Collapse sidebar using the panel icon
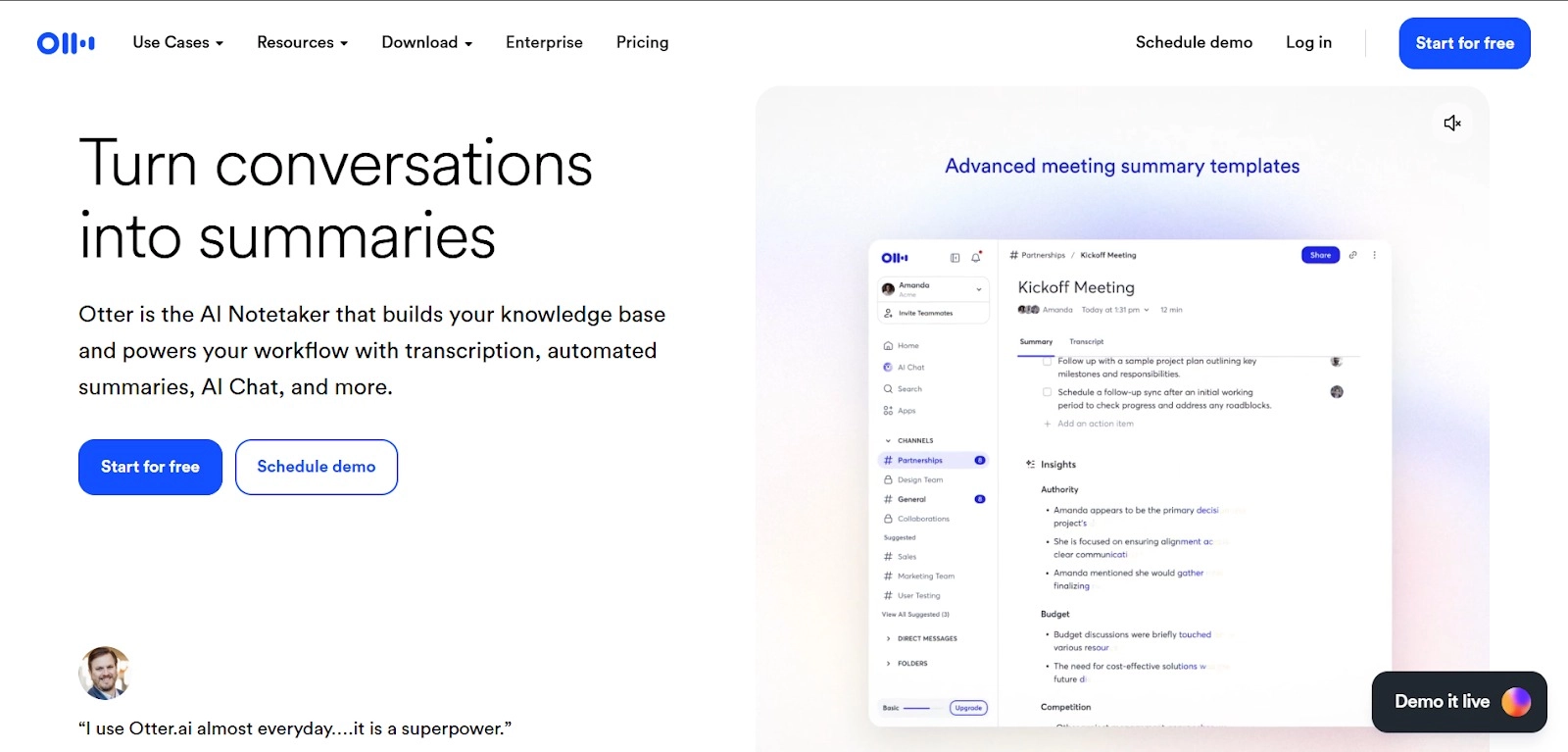This screenshot has height=752, width=1568. click(955, 258)
